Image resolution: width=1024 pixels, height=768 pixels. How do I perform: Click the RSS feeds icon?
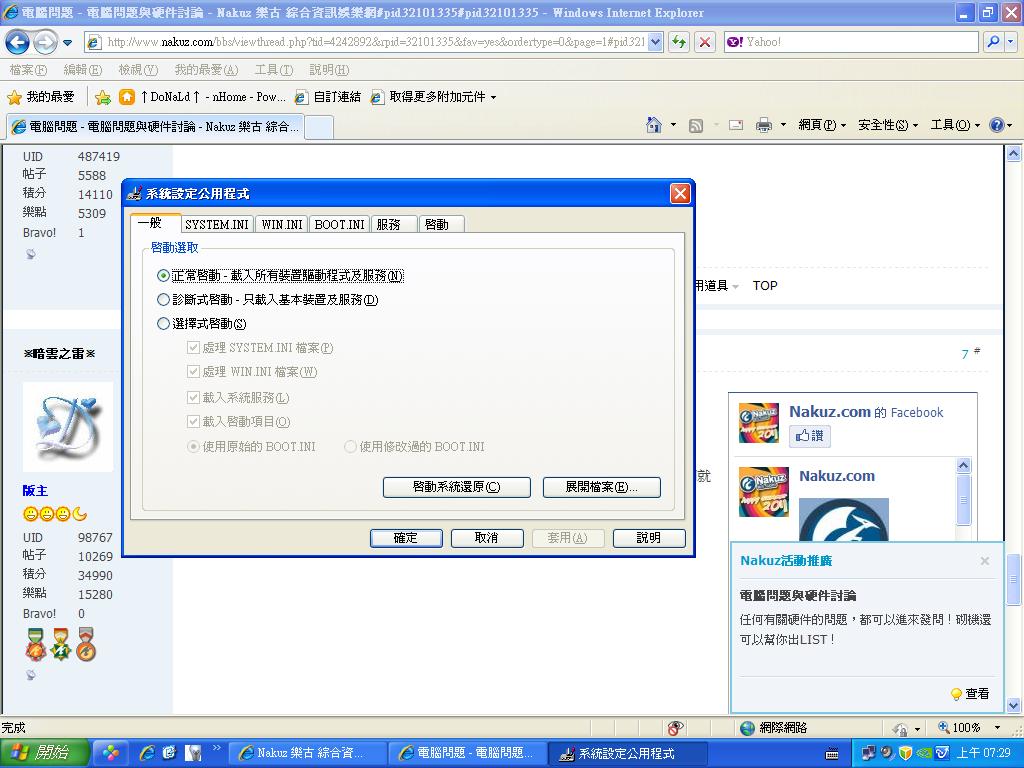point(696,125)
